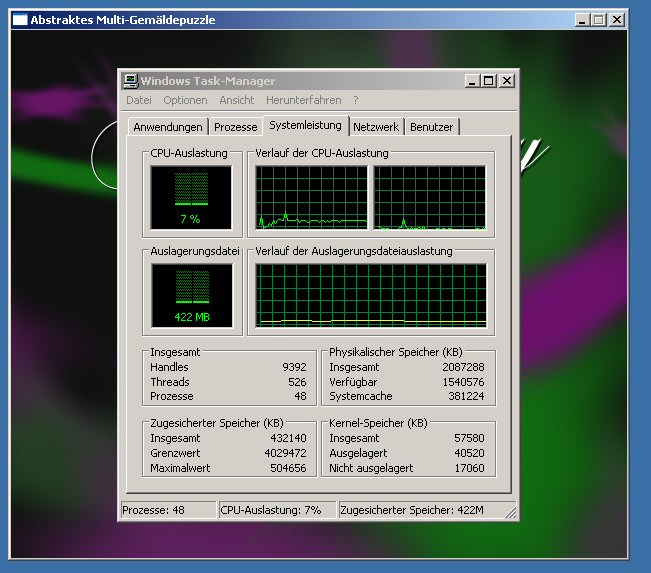The width and height of the screenshot is (651, 573).
Task: Click the CPU-Auslastung 7 % gauge
Action: [x=190, y=198]
